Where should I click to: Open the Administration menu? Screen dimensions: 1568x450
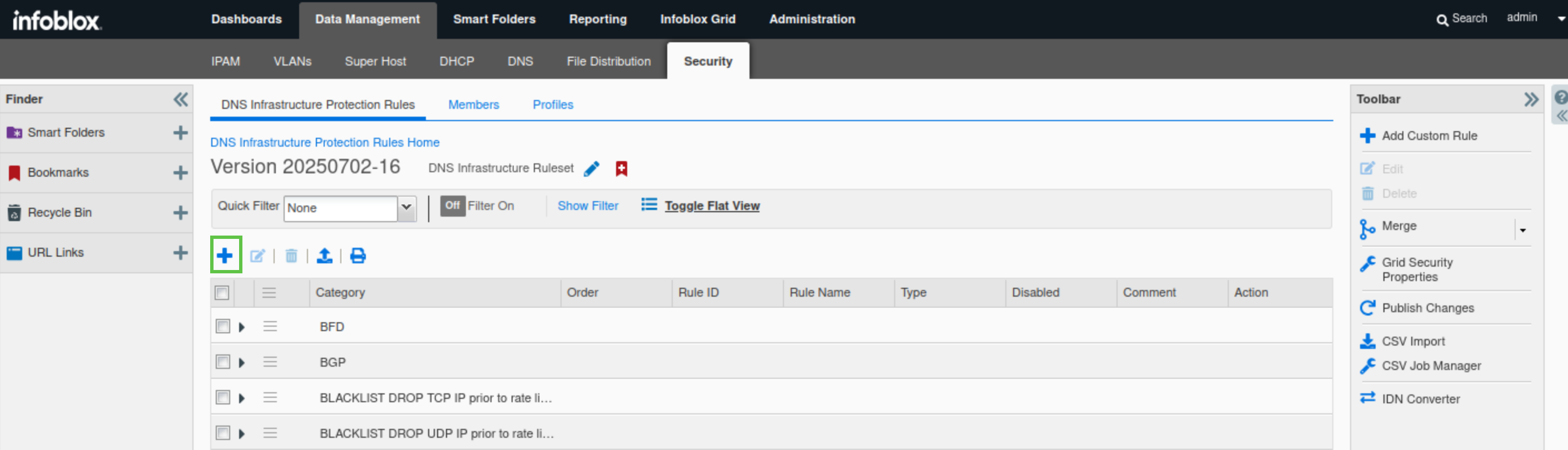(812, 19)
